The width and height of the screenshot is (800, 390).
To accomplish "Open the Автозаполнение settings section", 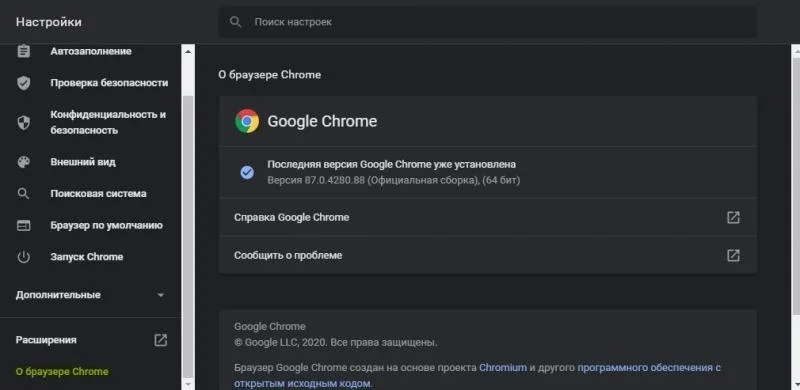I will click(x=91, y=51).
